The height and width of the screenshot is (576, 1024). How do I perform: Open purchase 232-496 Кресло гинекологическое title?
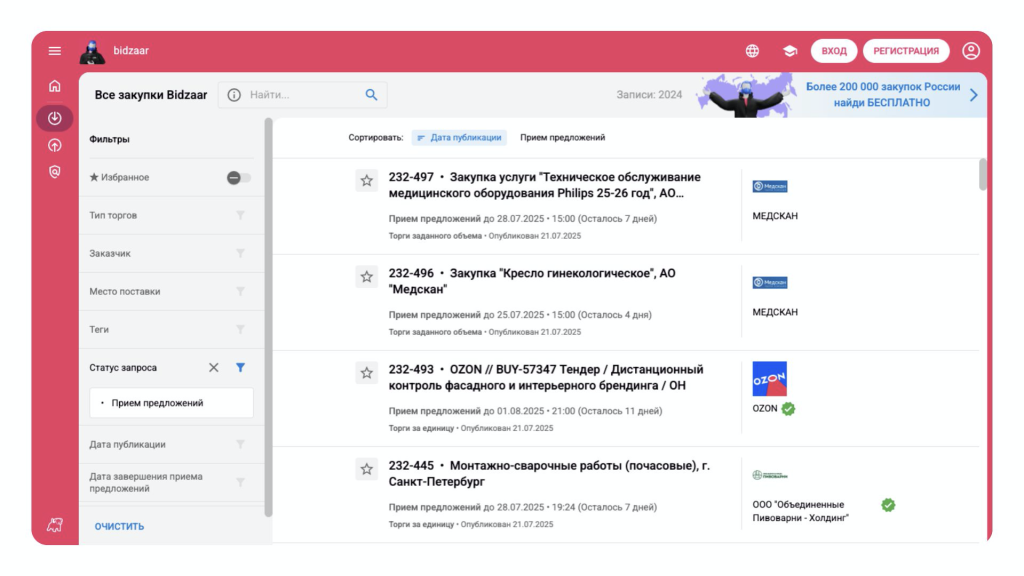point(532,281)
